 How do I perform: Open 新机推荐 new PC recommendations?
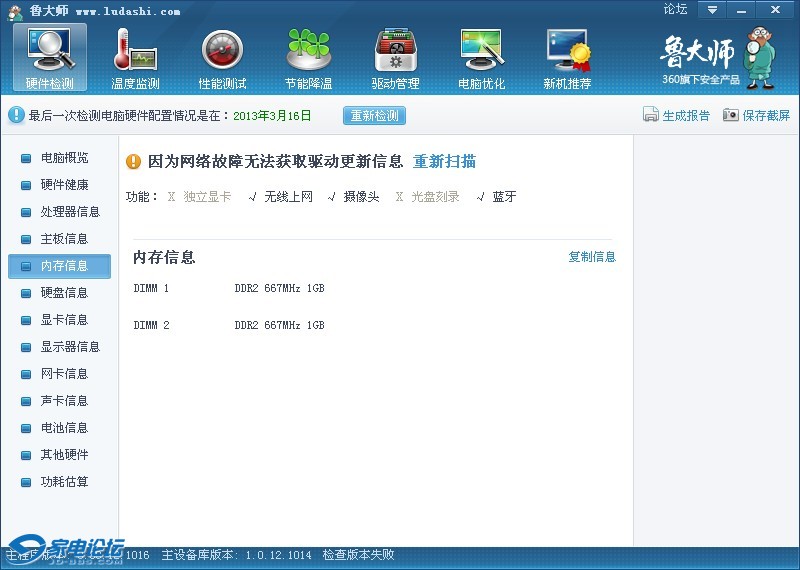coord(567,58)
